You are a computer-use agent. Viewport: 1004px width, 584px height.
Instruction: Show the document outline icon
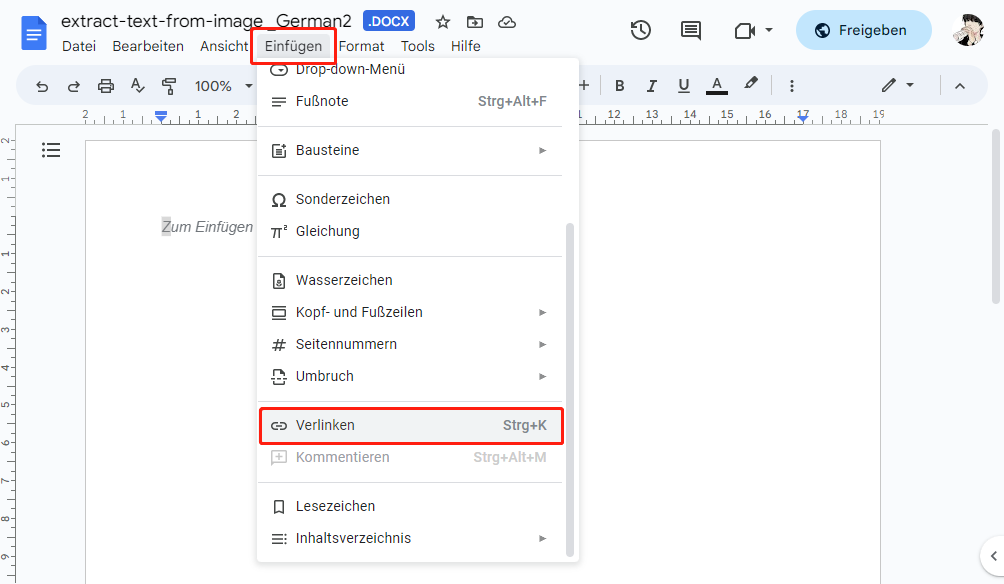point(51,150)
